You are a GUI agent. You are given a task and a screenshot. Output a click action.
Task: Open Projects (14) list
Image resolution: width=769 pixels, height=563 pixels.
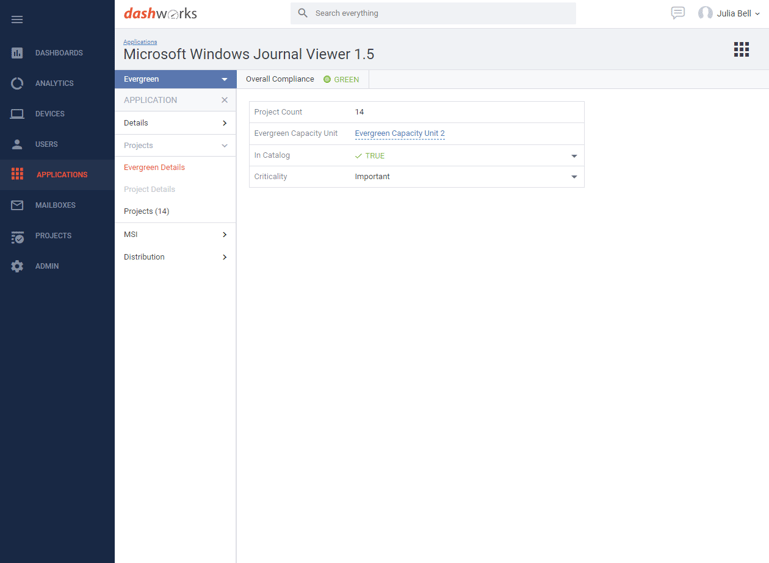(146, 211)
